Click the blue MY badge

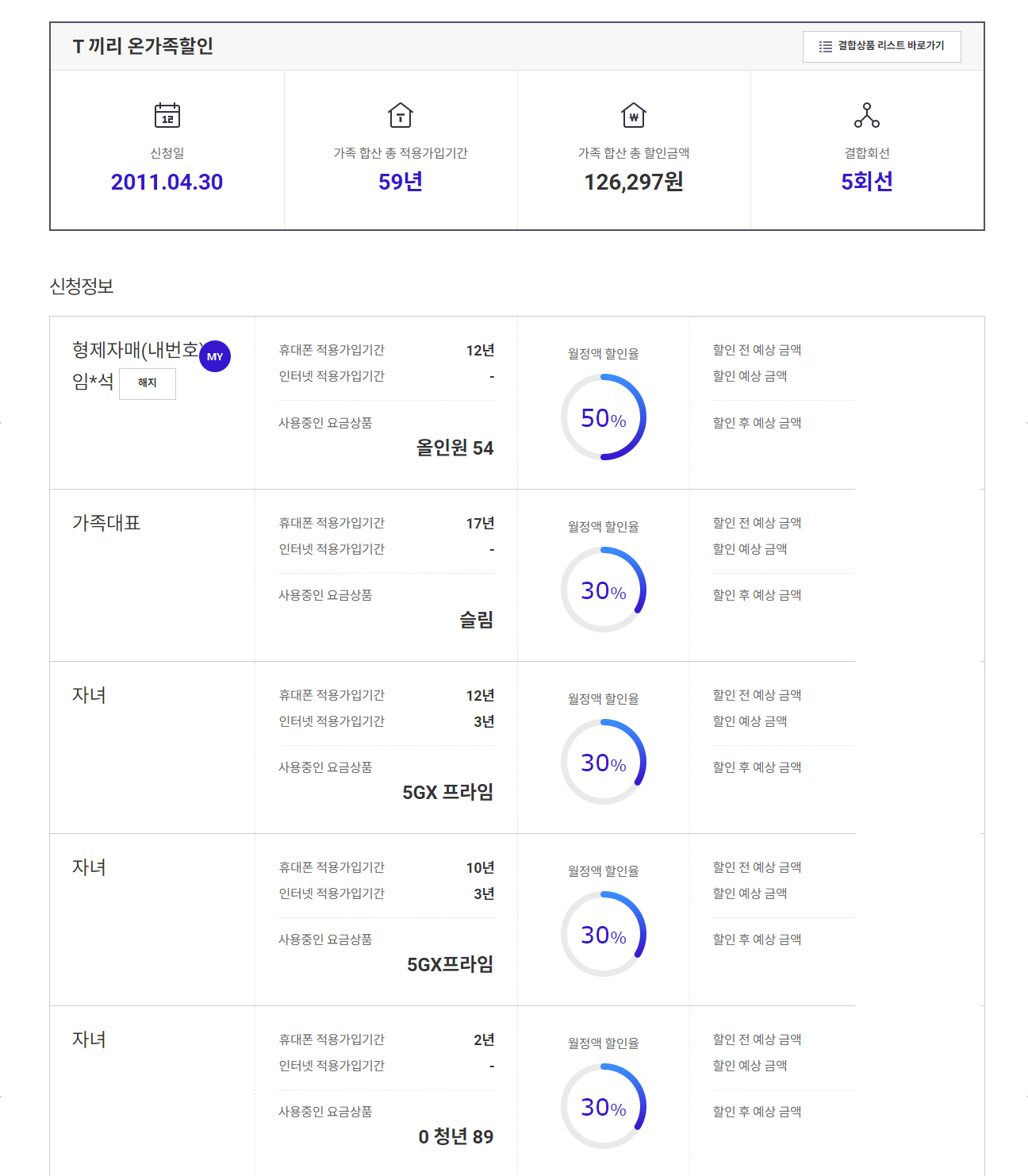pyautogui.click(x=215, y=356)
